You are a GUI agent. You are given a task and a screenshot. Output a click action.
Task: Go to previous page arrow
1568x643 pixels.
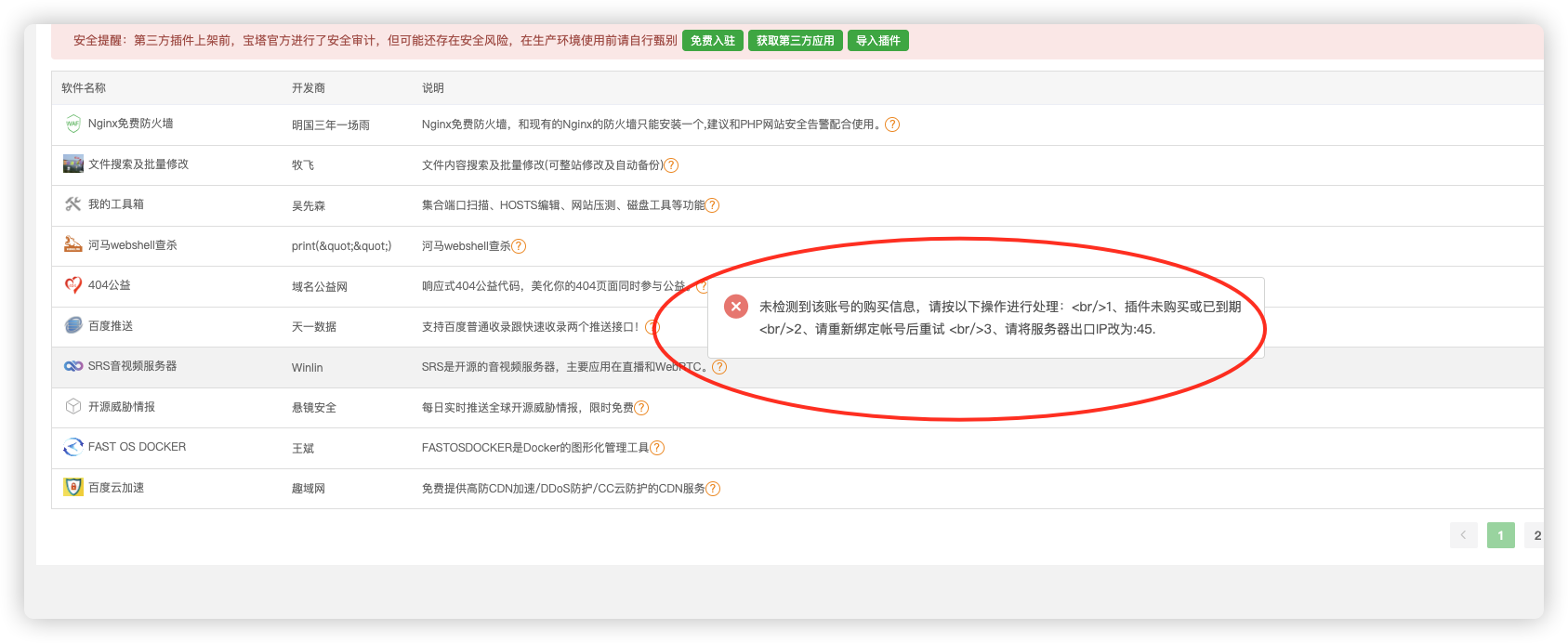pyautogui.click(x=1463, y=535)
